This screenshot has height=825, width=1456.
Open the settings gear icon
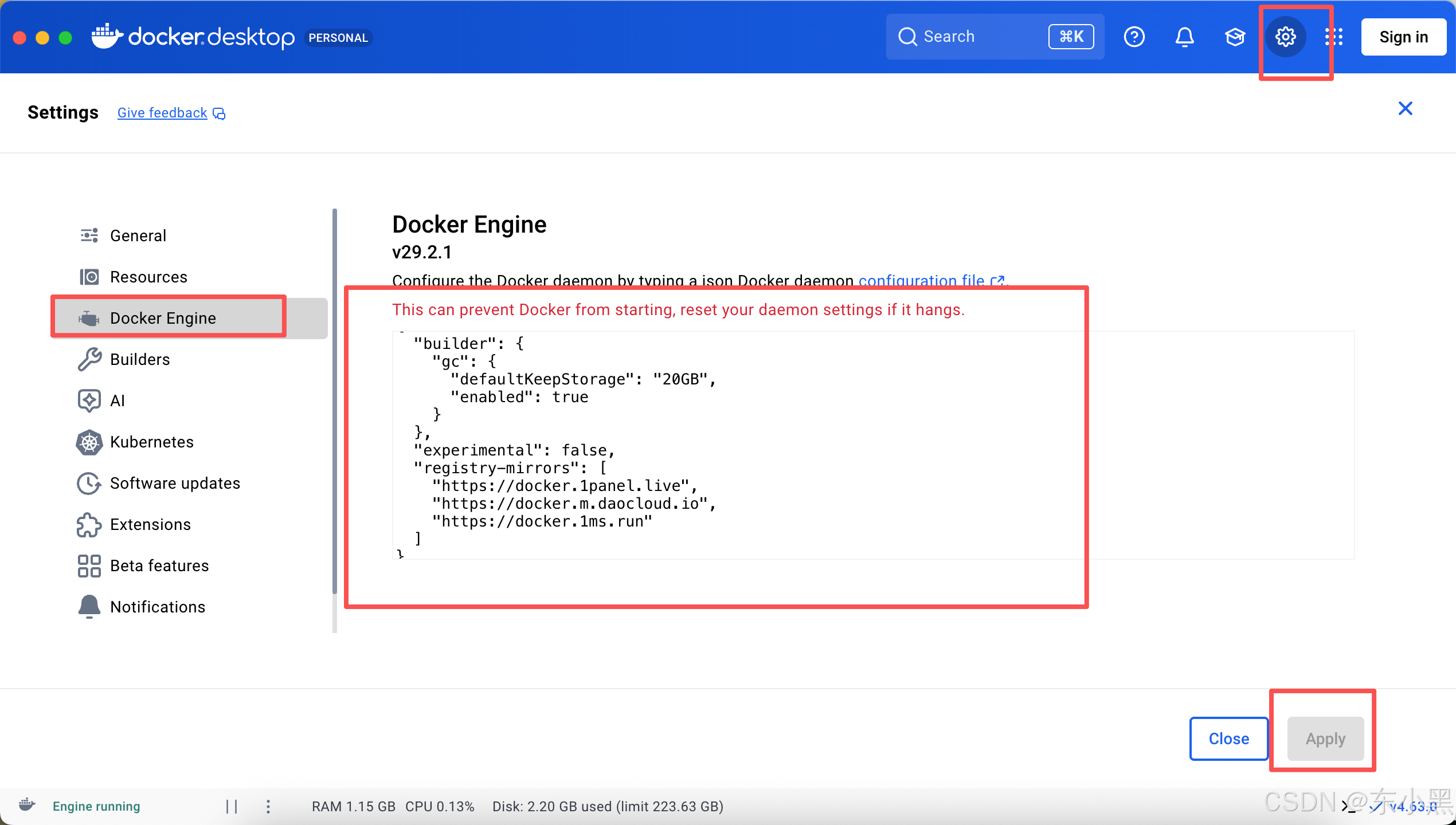(1285, 37)
